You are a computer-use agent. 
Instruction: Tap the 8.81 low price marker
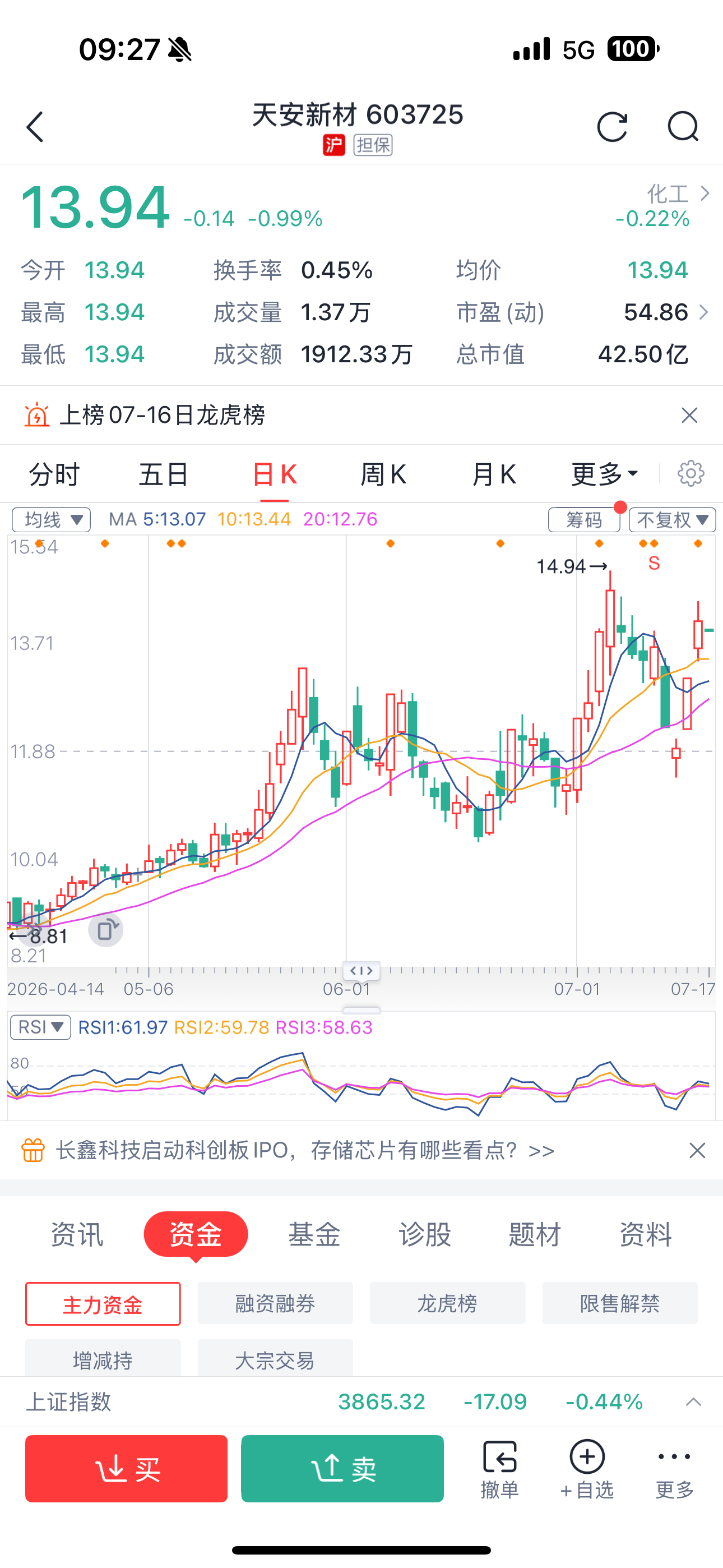click(x=38, y=935)
